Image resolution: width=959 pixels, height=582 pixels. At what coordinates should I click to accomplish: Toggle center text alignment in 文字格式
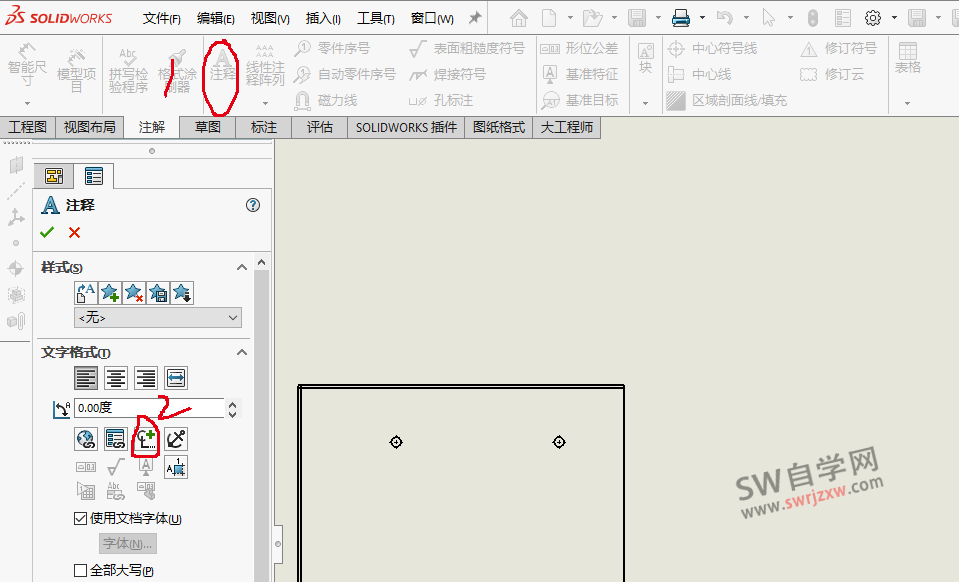point(115,377)
